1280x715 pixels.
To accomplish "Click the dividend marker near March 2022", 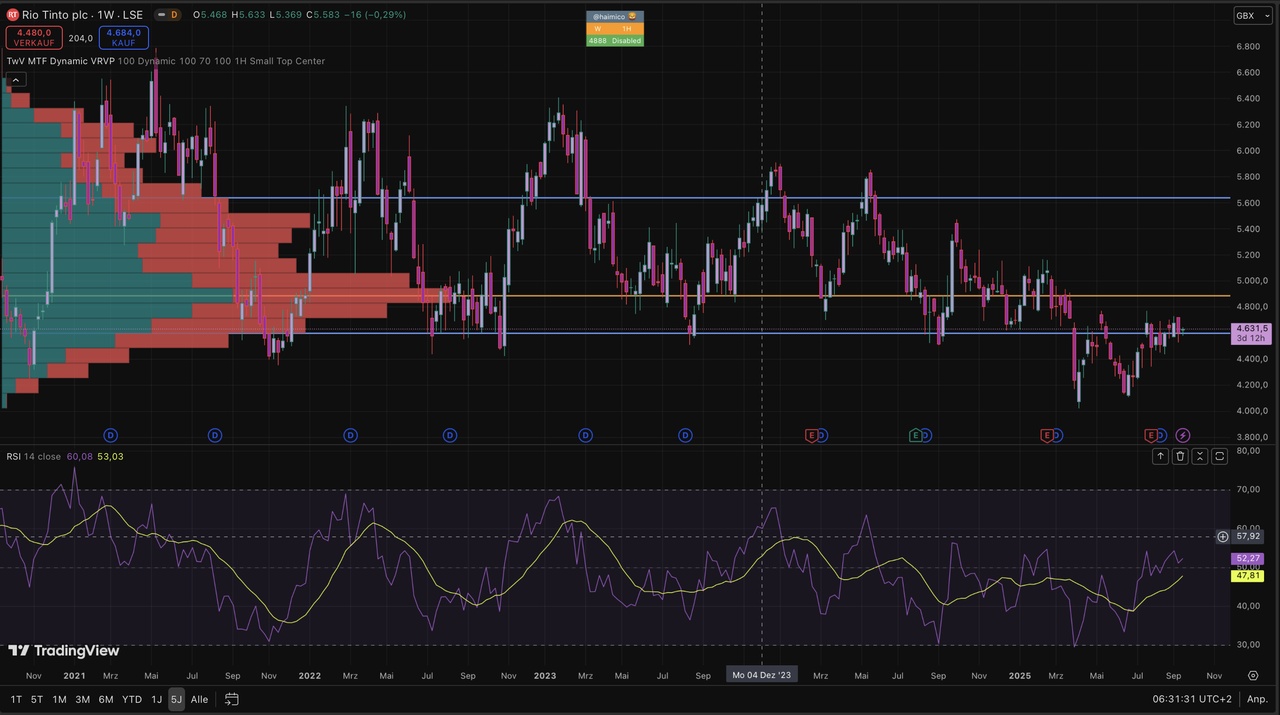I will (350, 435).
